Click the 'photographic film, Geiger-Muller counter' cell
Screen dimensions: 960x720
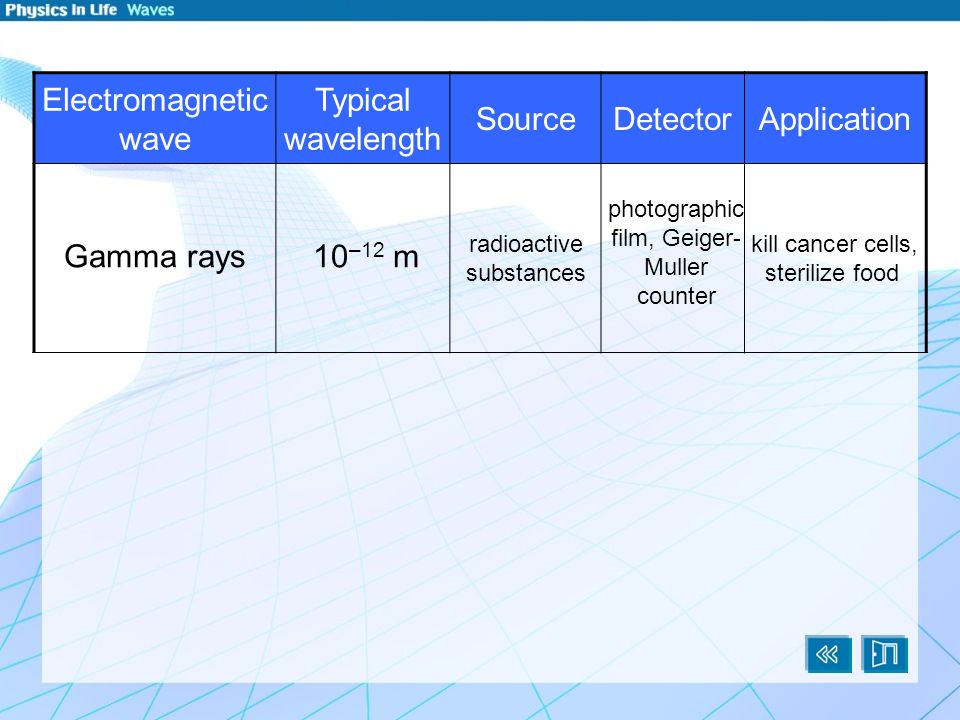[672, 258]
